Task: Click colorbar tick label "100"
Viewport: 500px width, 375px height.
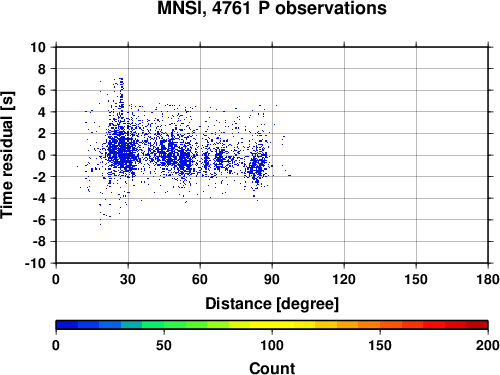Action: pyautogui.click(x=272, y=345)
